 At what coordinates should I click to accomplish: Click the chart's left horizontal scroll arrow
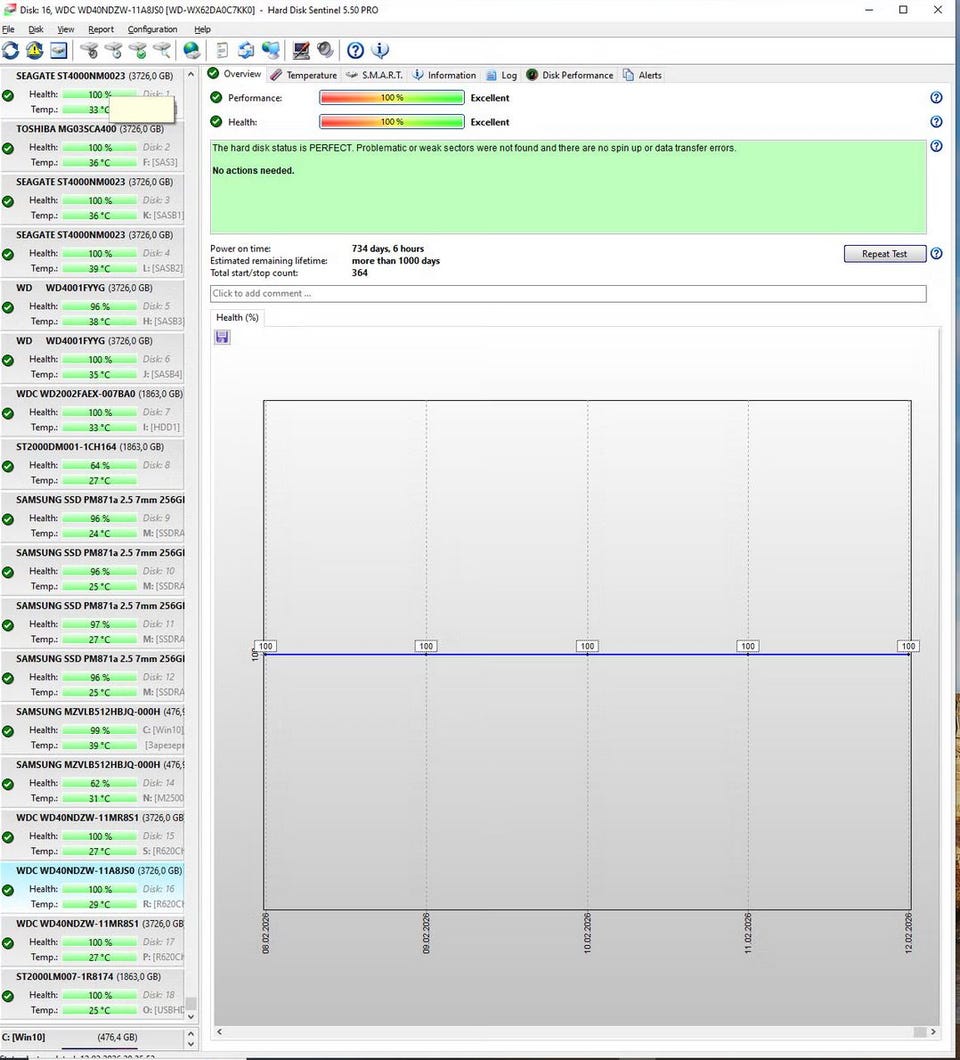click(219, 1032)
